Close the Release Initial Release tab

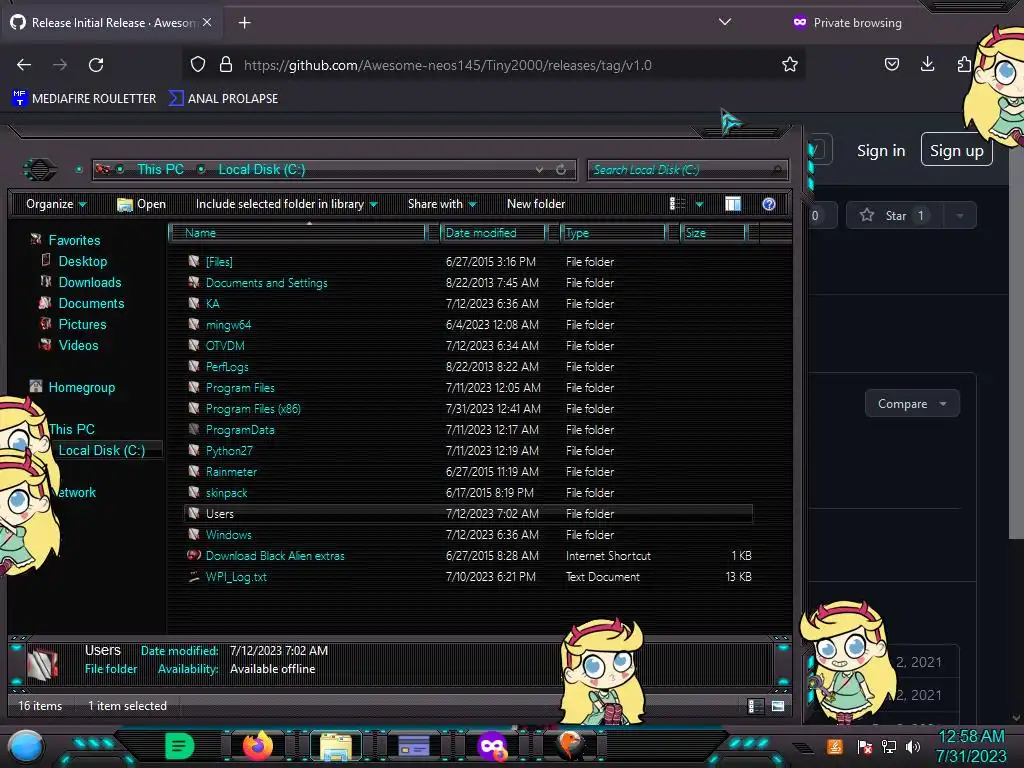(206, 22)
